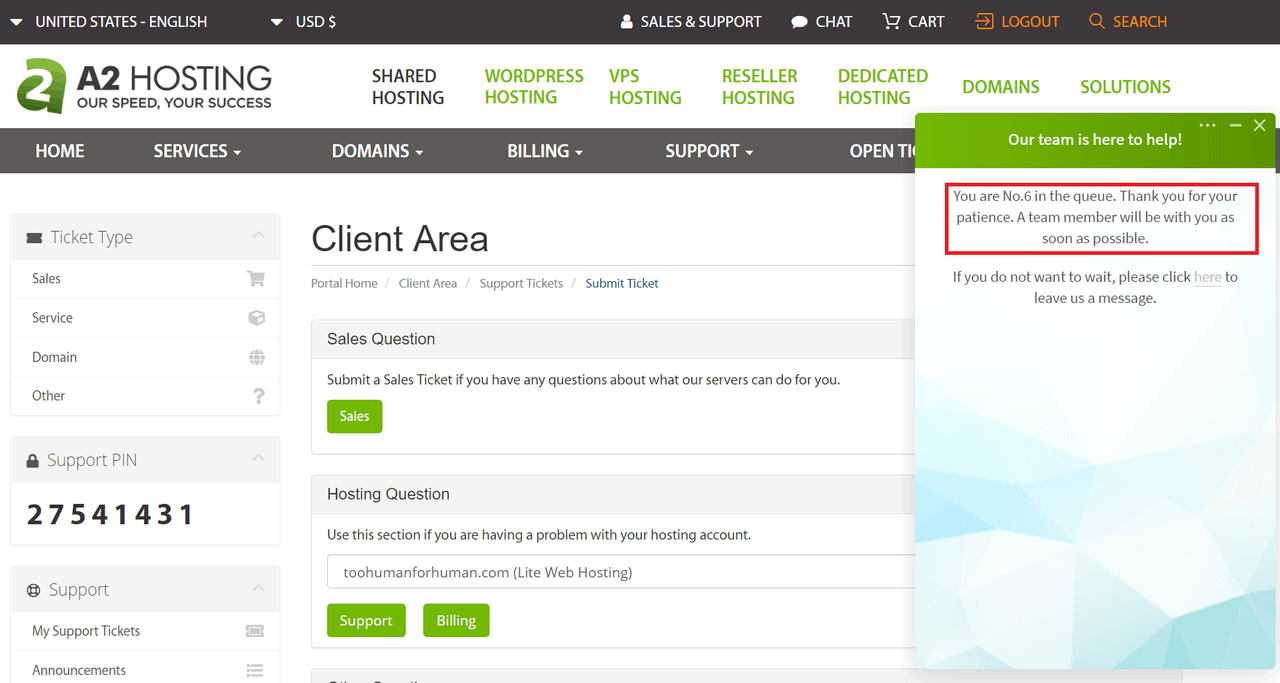Screen dimensions: 1280x683
Task: Select Domain ticket type in sidebar
Action: (145, 357)
